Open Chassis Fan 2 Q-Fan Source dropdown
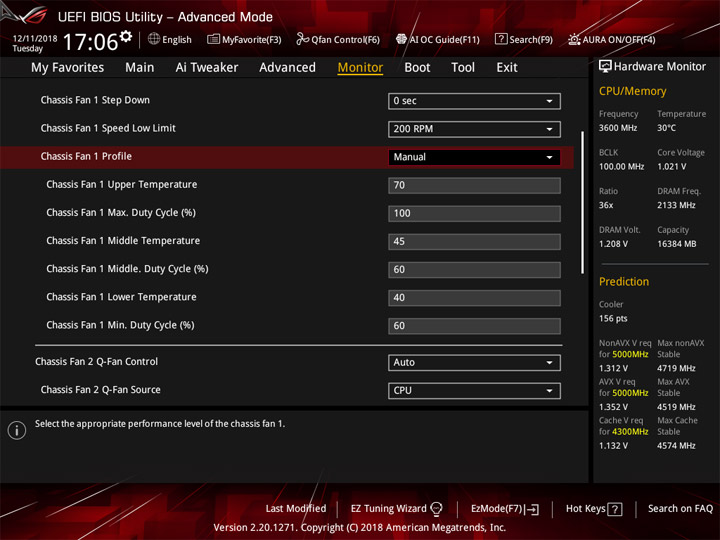 (474, 390)
